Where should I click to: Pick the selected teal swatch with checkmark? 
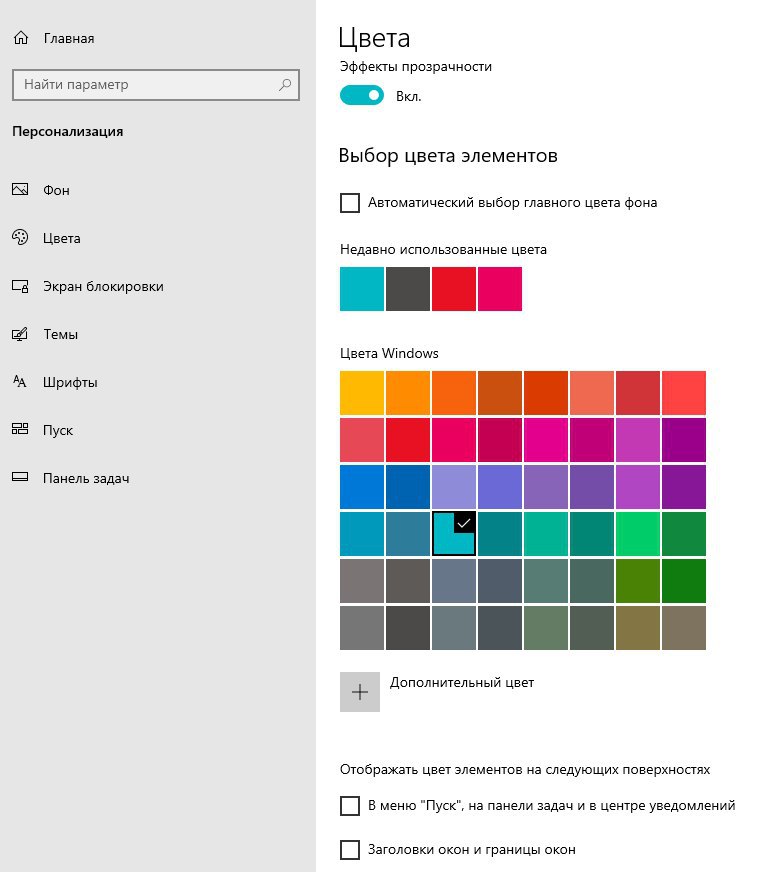[454, 534]
